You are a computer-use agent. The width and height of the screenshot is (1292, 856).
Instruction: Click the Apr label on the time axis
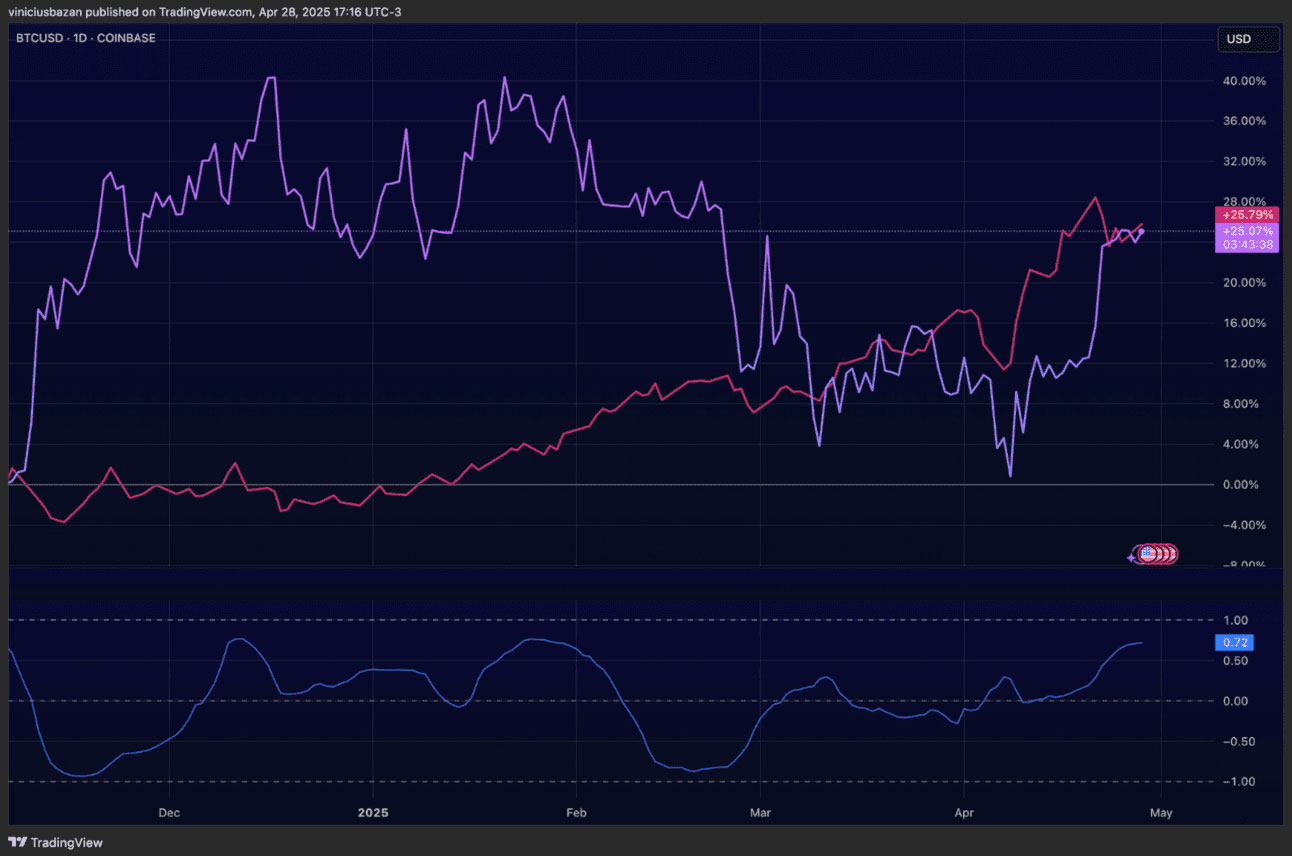pyautogui.click(x=964, y=812)
